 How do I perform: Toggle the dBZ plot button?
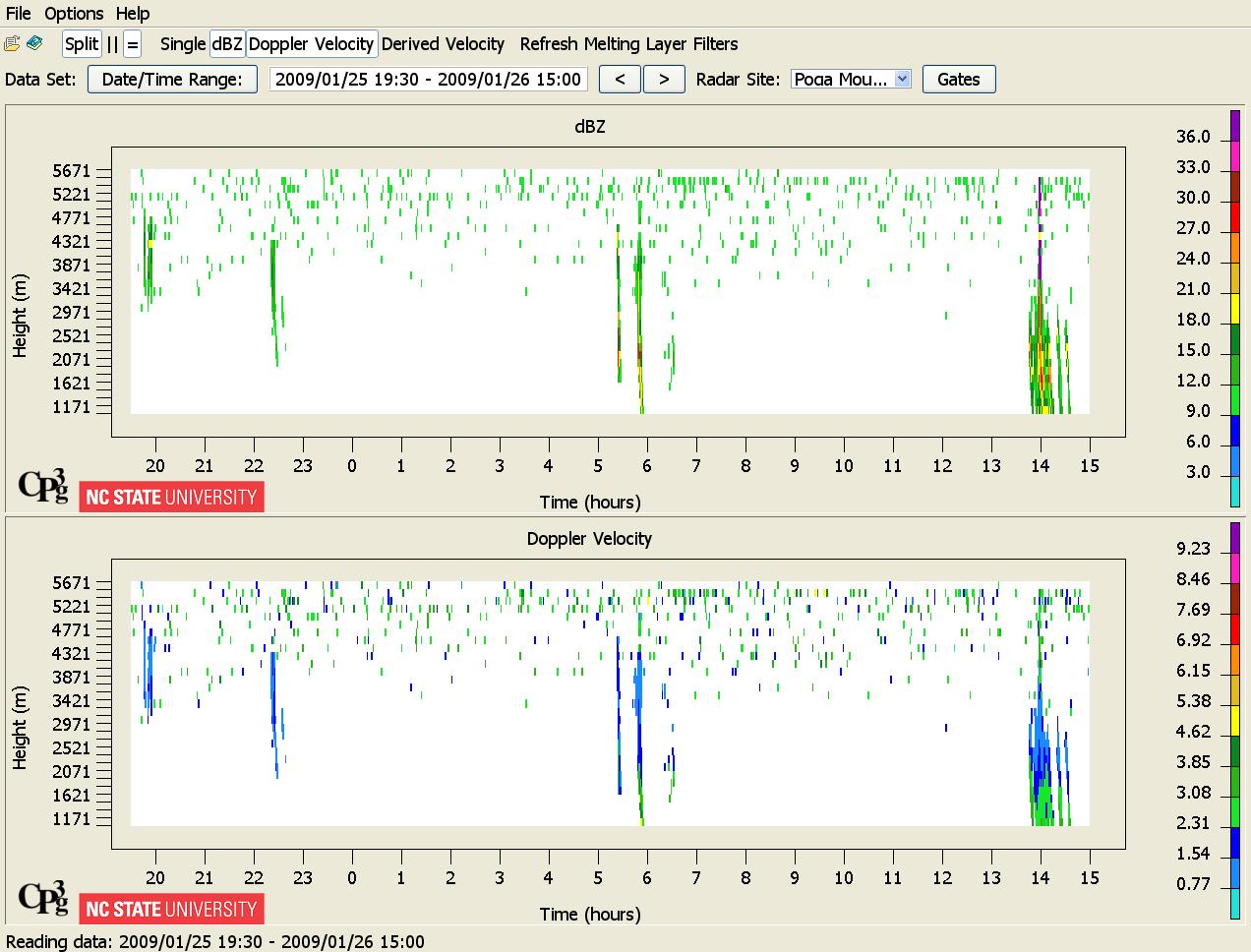(227, 44)
